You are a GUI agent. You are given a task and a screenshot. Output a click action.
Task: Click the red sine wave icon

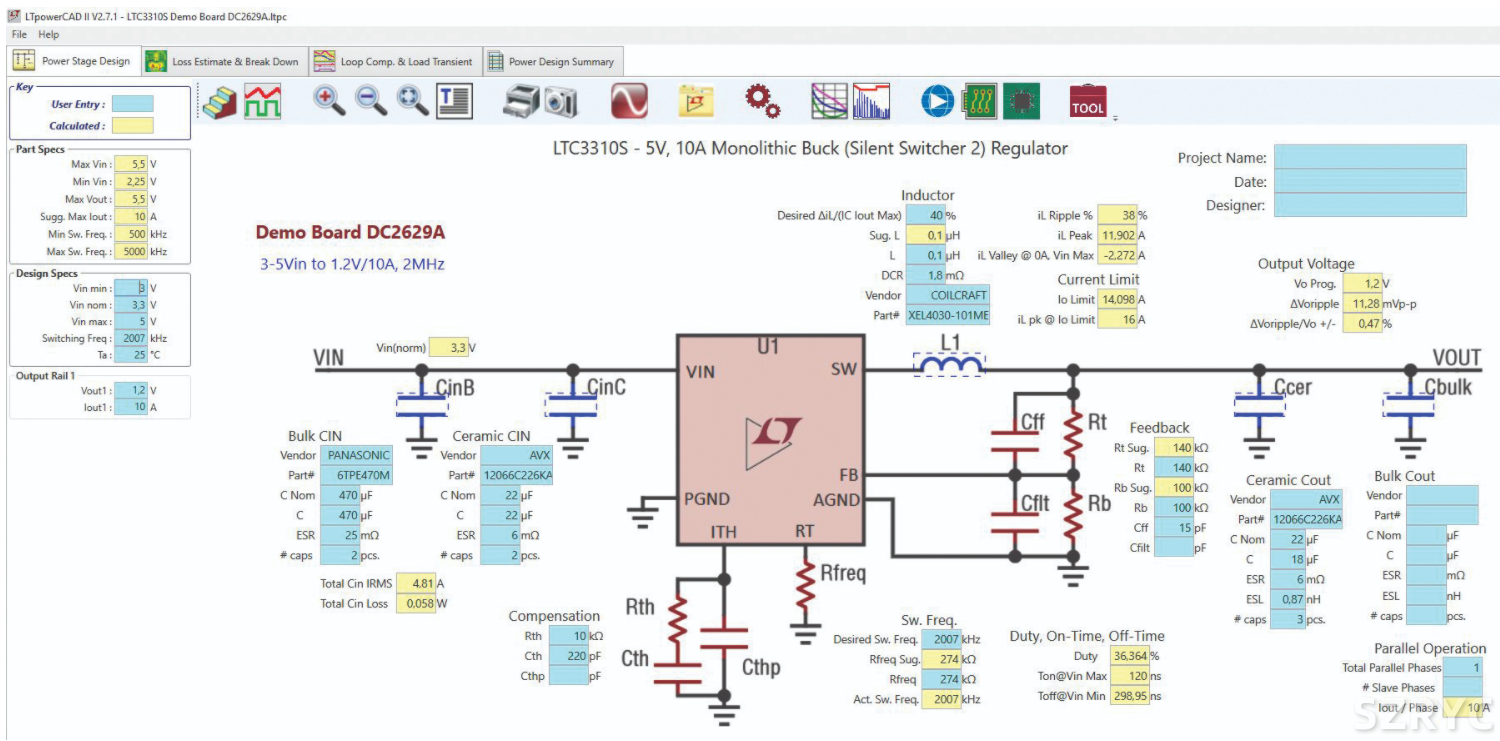(629, 100)
